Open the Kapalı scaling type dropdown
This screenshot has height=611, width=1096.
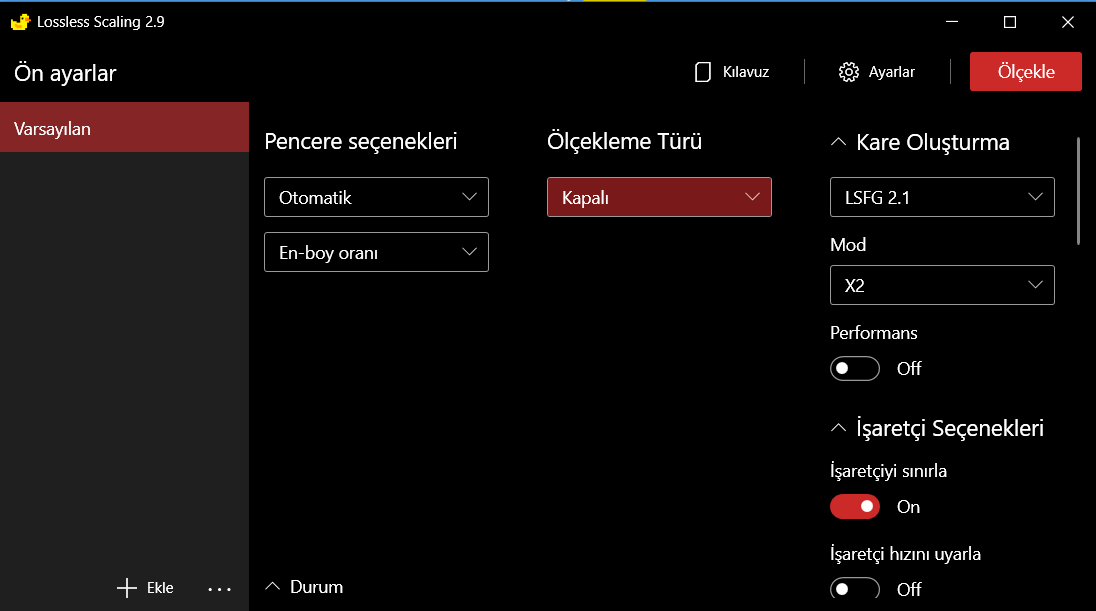659,197
